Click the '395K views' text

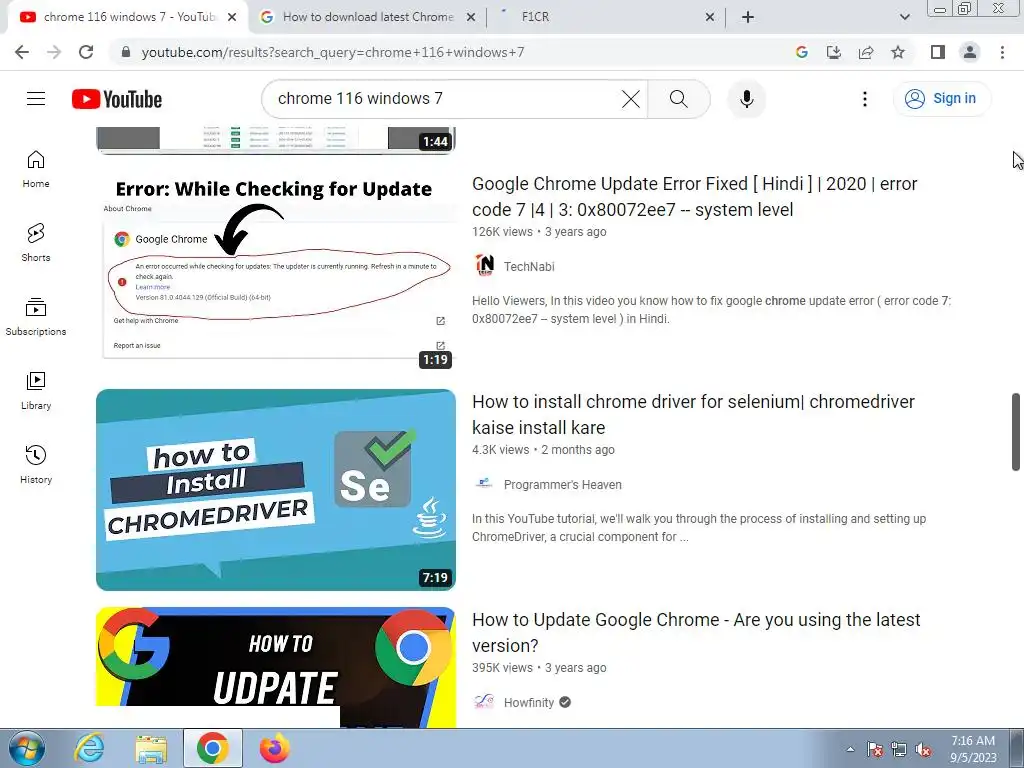coord(502,668)
